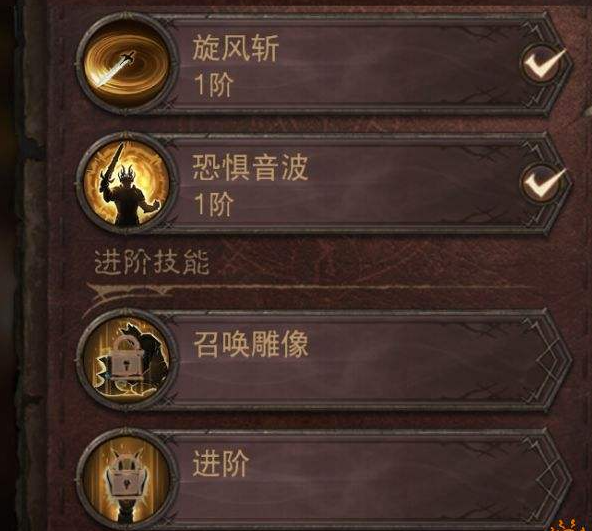Viewport: 592px width, 531px height.
Task: Toggle the empty 进阶 selection diamond
Action: click(x=549, y=480)
